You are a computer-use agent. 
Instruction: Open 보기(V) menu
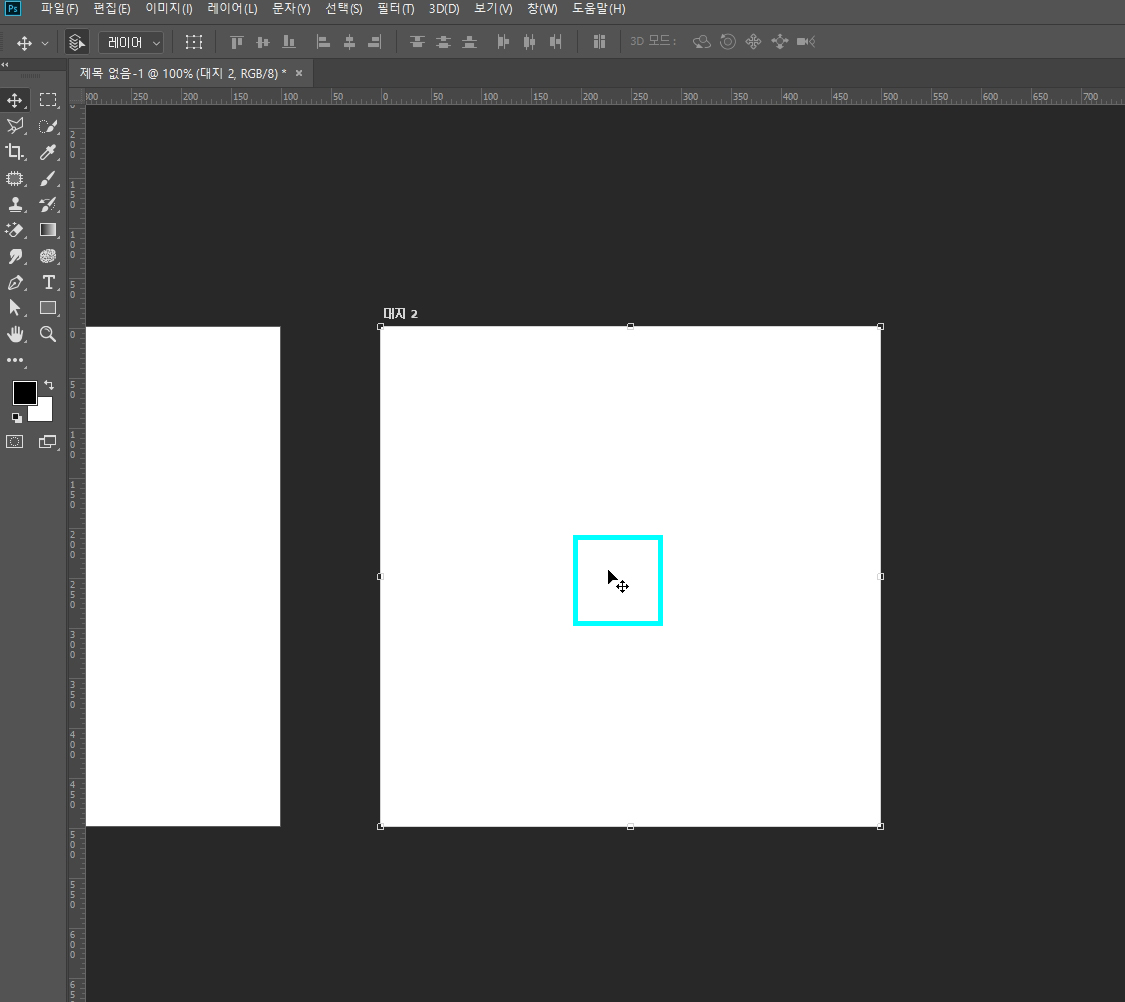click(x=494, y=9)
